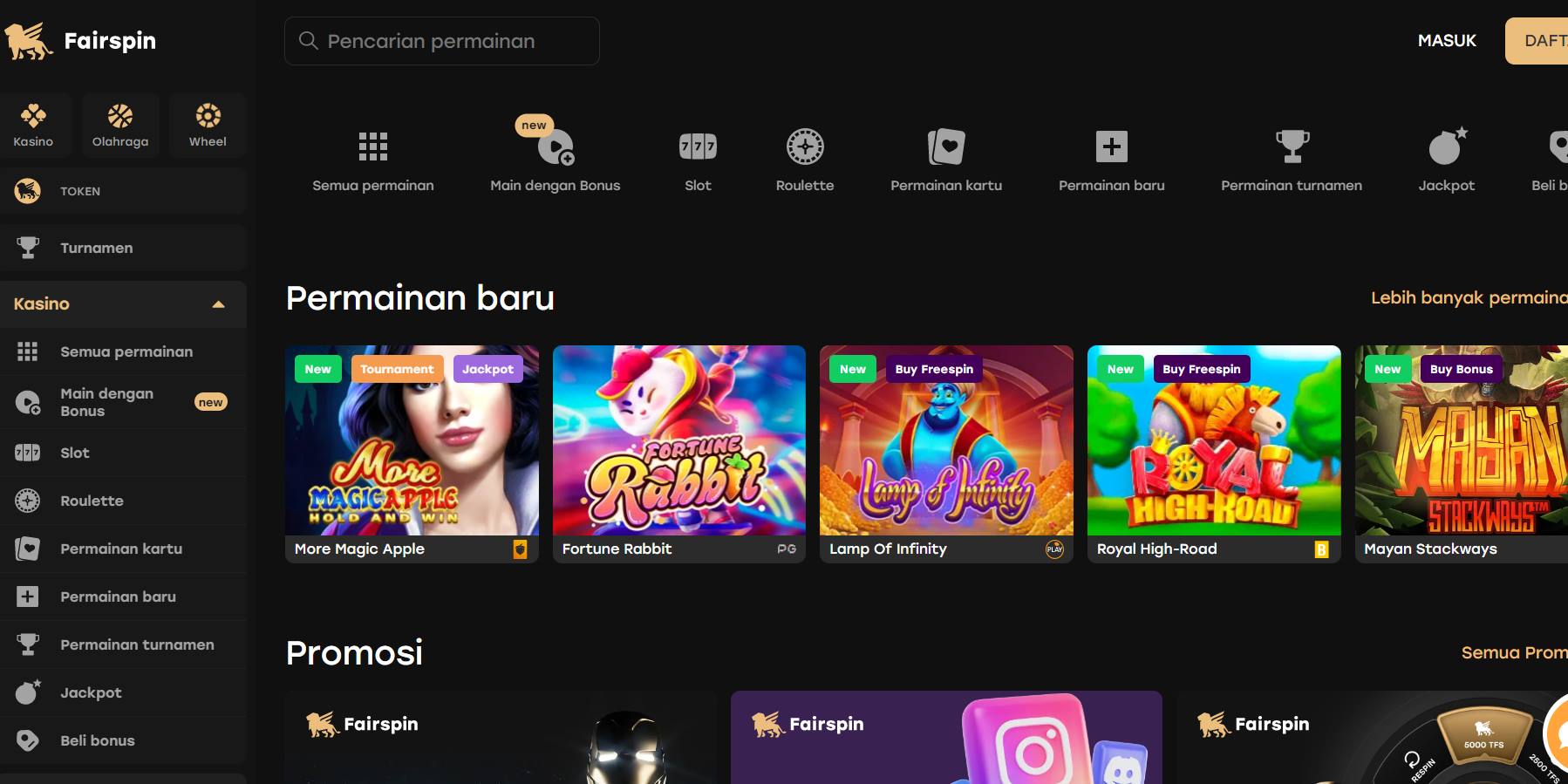Click the top Slot 777 icon

click(698, 147)
